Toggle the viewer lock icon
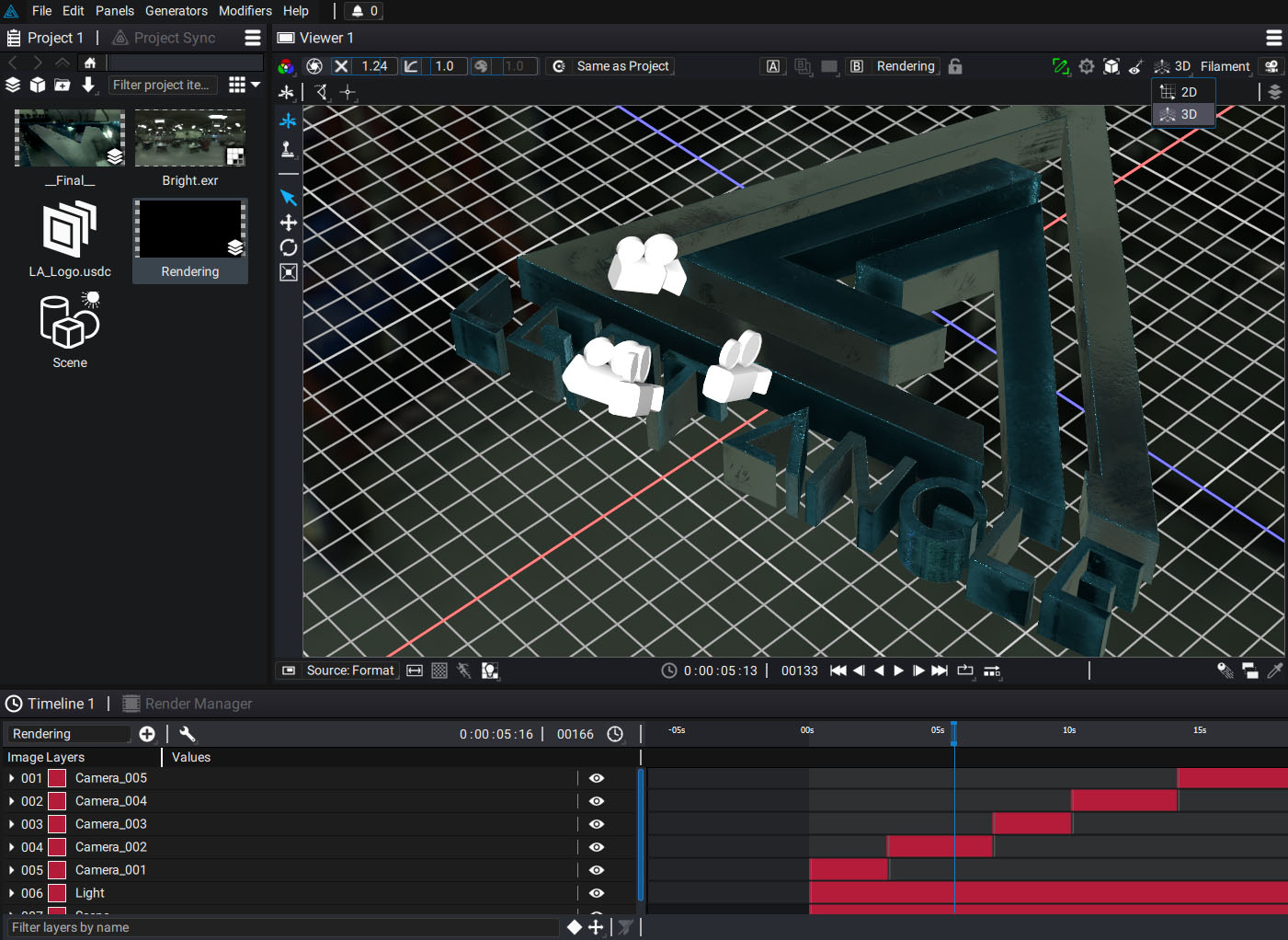1288x940 pixels. click(x=955, y=66)
